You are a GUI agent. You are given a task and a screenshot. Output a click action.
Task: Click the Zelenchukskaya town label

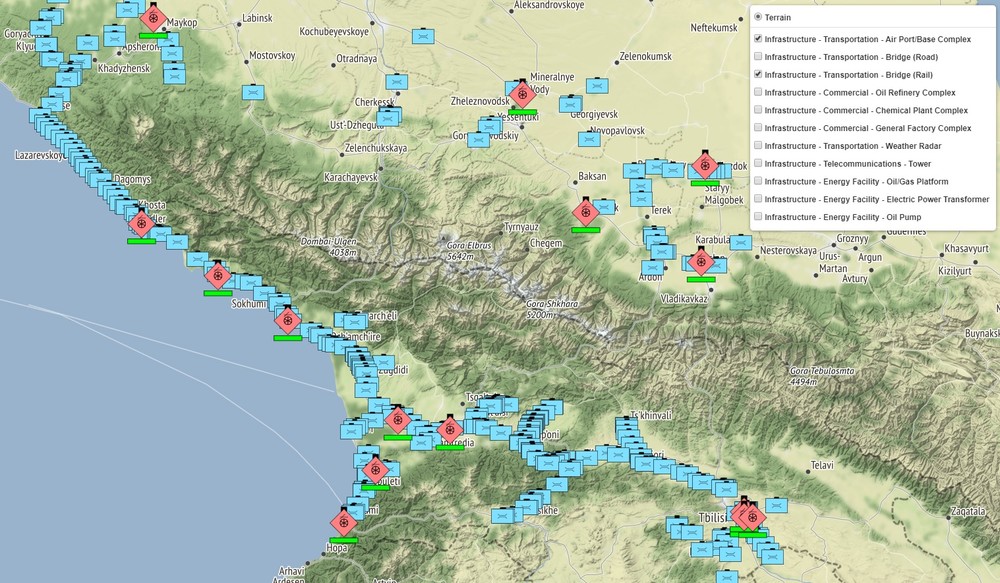[x=376, y=149]
